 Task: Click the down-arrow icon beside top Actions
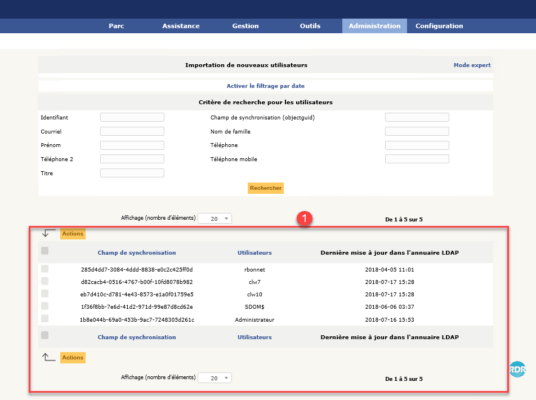(x=48, y=233)
